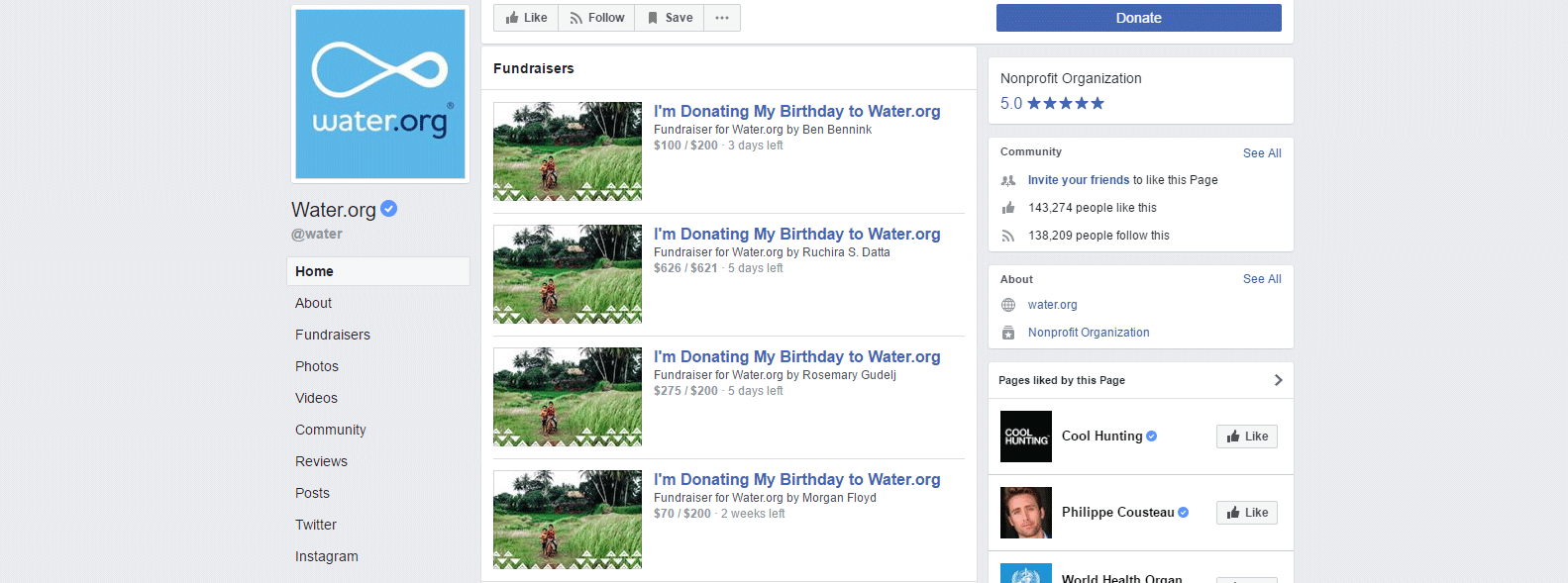
Task: Click the Water.org profile logo image
Action: pos(380,94)
